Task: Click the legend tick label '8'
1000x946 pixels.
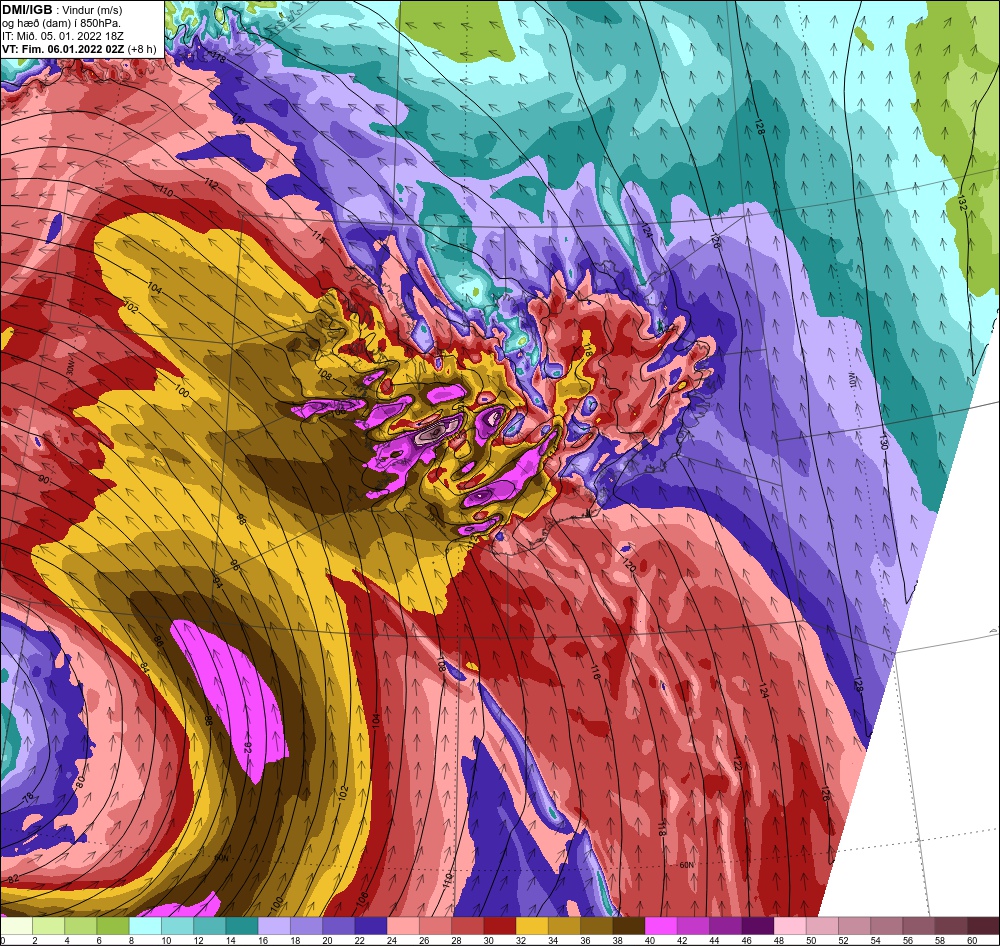Action: (131, 940)
